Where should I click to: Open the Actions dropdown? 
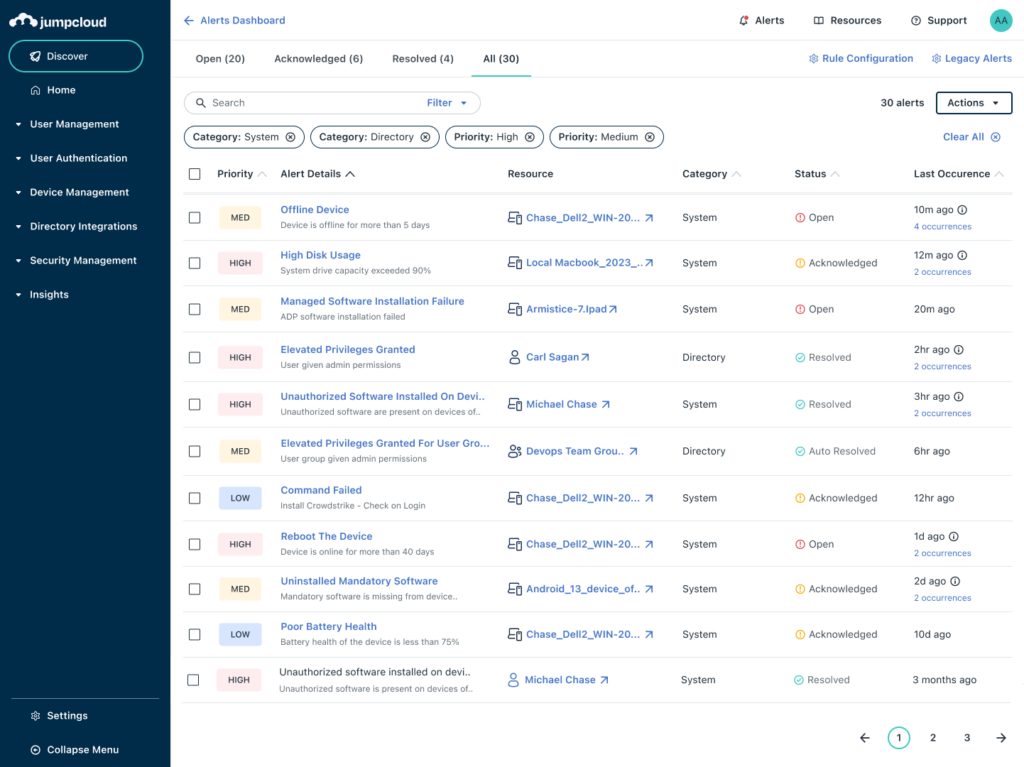(973, 103)
